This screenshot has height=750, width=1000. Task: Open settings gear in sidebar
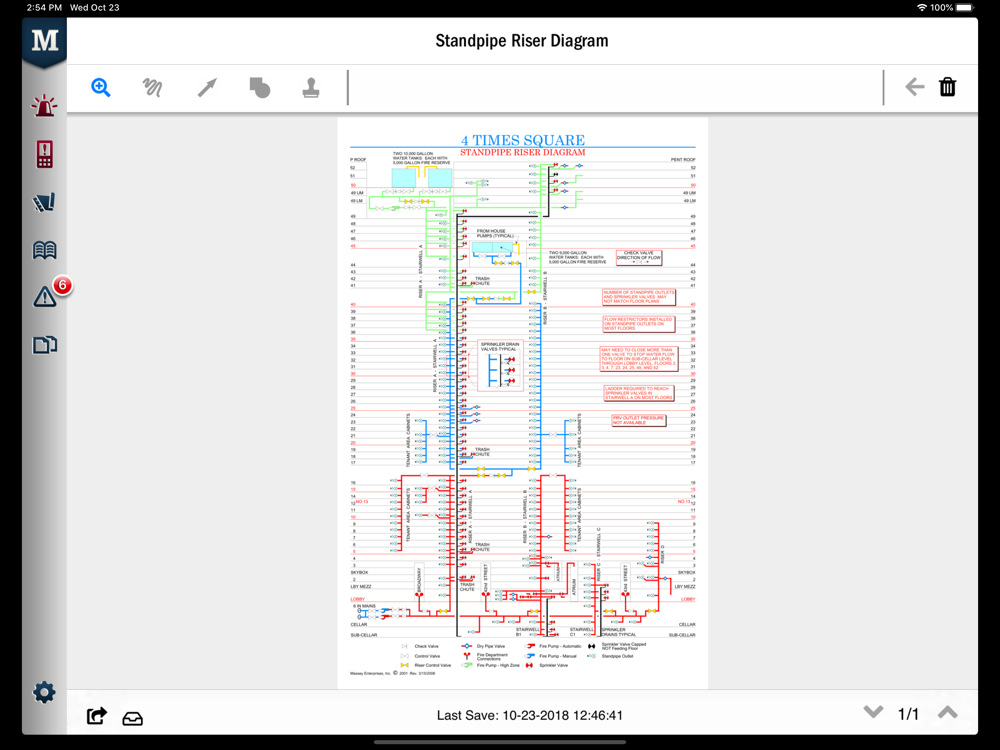(x=45, y=692)
